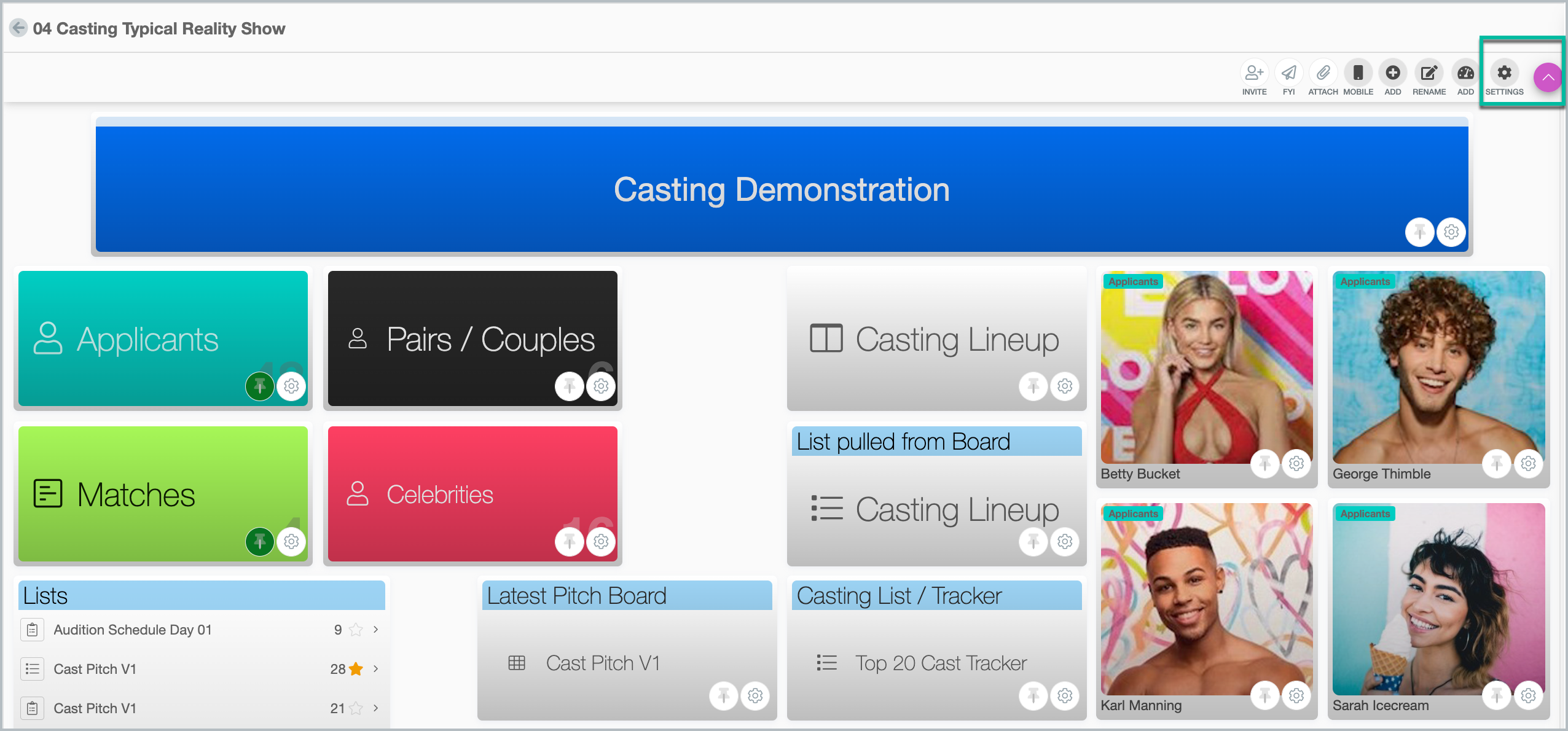
Task: Toggle star on Cast Pitch V1 with 28
Action: [356, 669]
